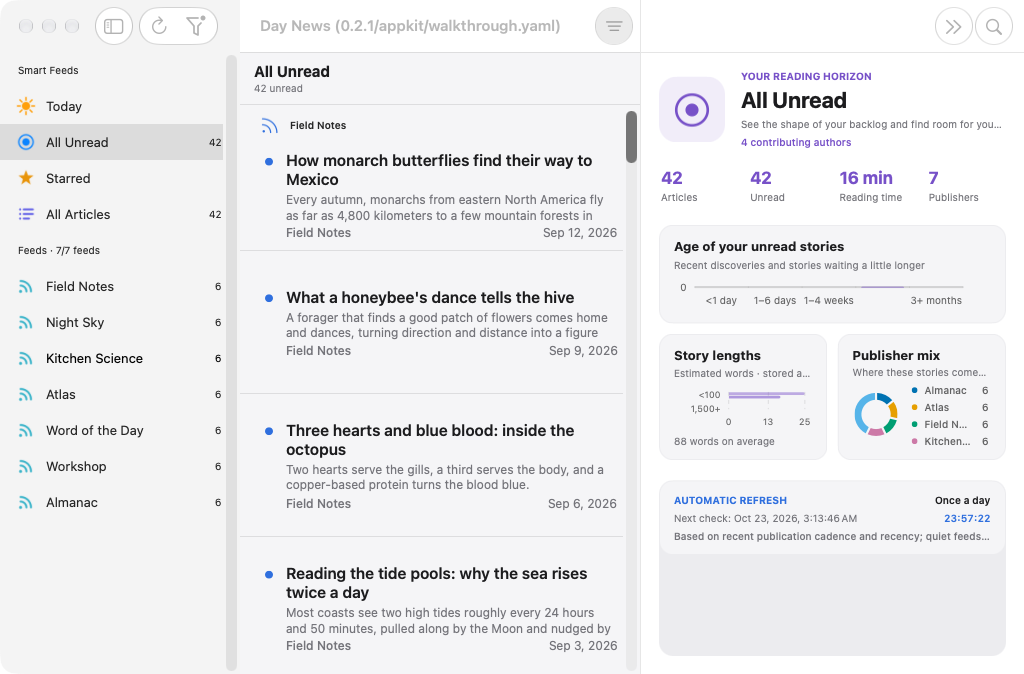Toggle unread dot on tide pools article

(268, 574)
